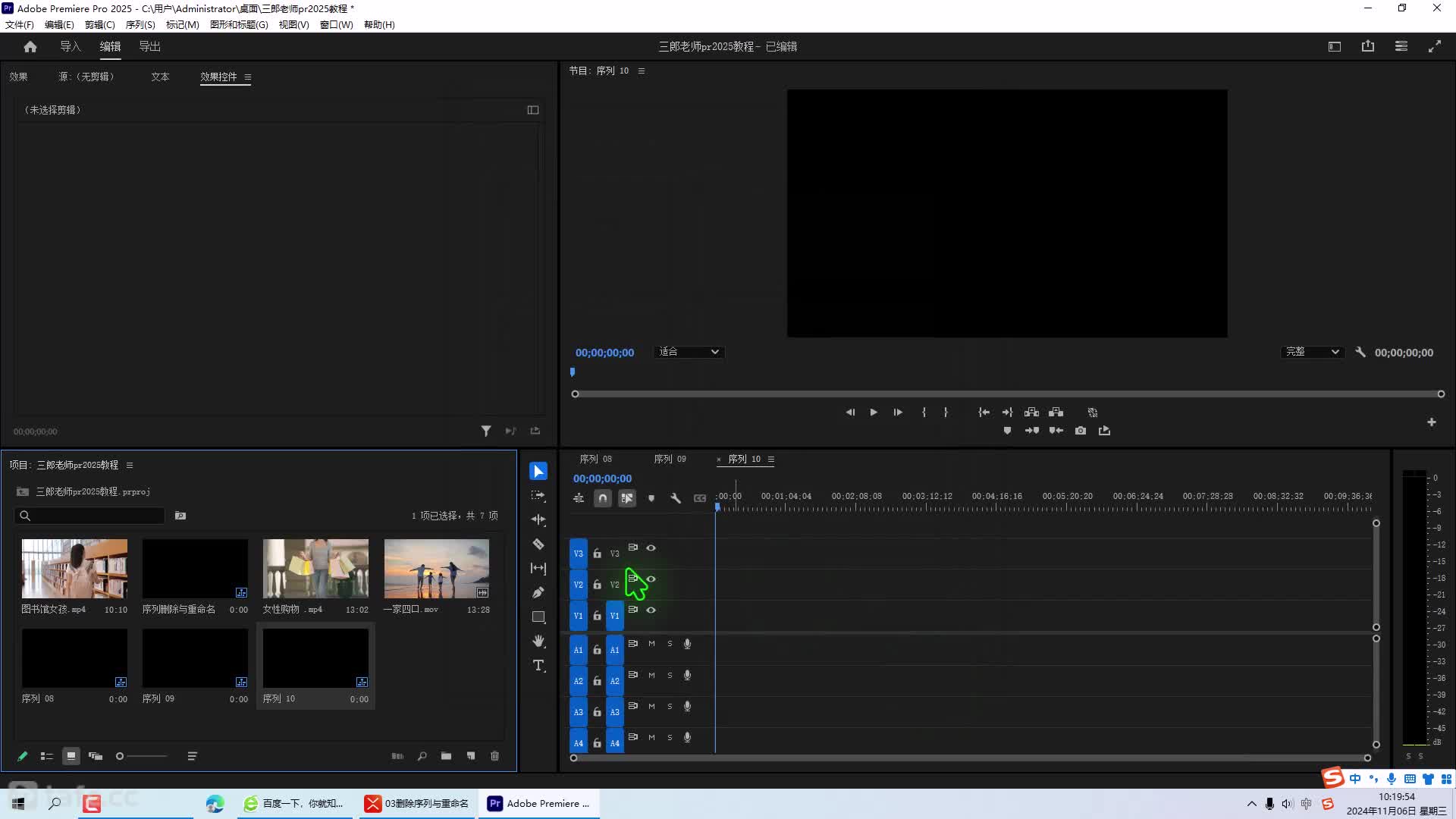This screenshot has height=819, width=1456.
Task: Select the Track Select Forward tool
Action: point(538,495)
